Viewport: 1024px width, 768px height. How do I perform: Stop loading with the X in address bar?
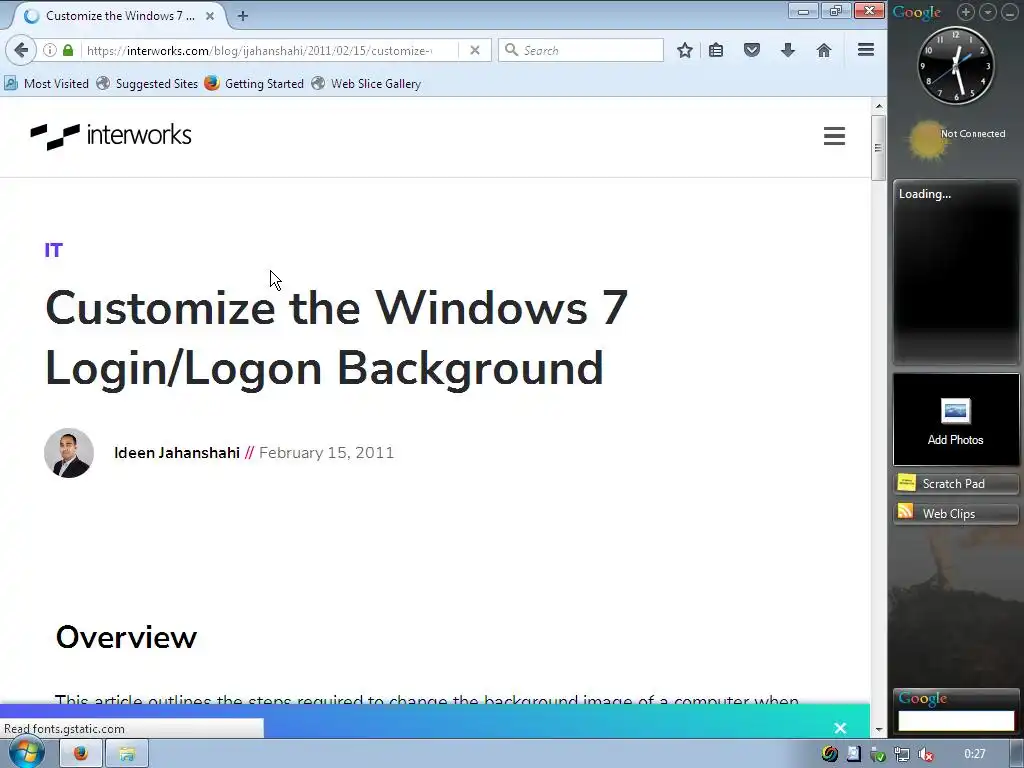tap(475, 50)
